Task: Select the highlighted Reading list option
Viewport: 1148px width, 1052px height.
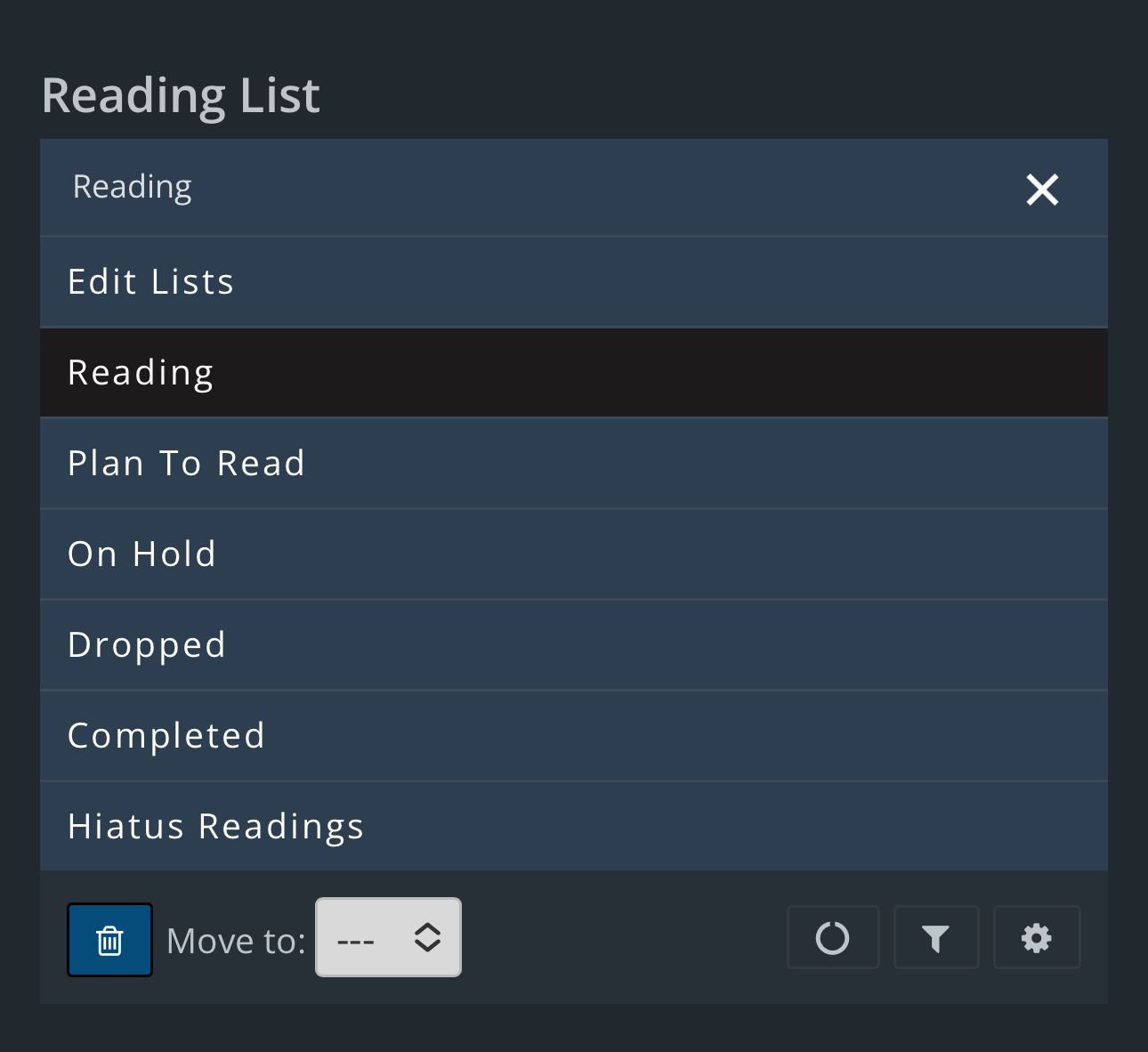Action: coord(141,373)
